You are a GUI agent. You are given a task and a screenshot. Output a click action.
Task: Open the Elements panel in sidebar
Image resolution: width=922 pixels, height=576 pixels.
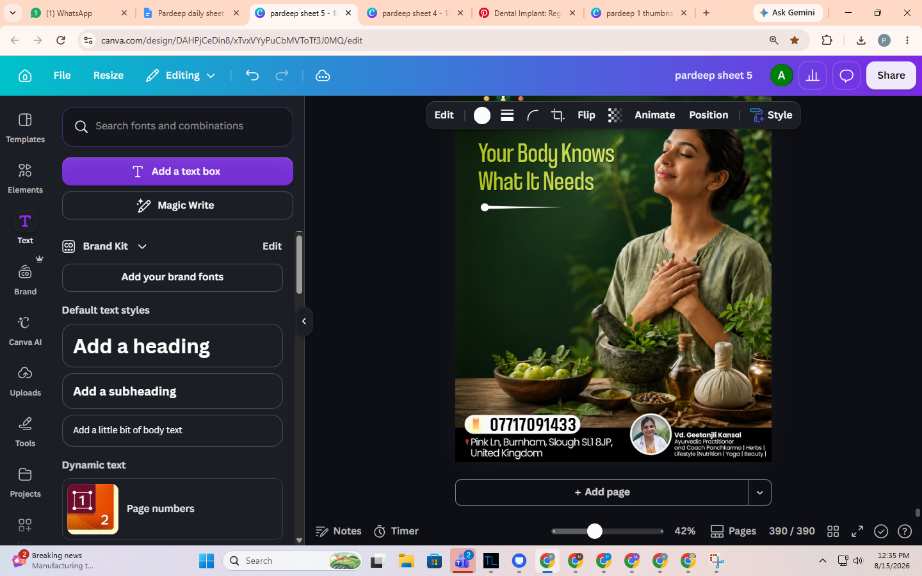[25, 178]
